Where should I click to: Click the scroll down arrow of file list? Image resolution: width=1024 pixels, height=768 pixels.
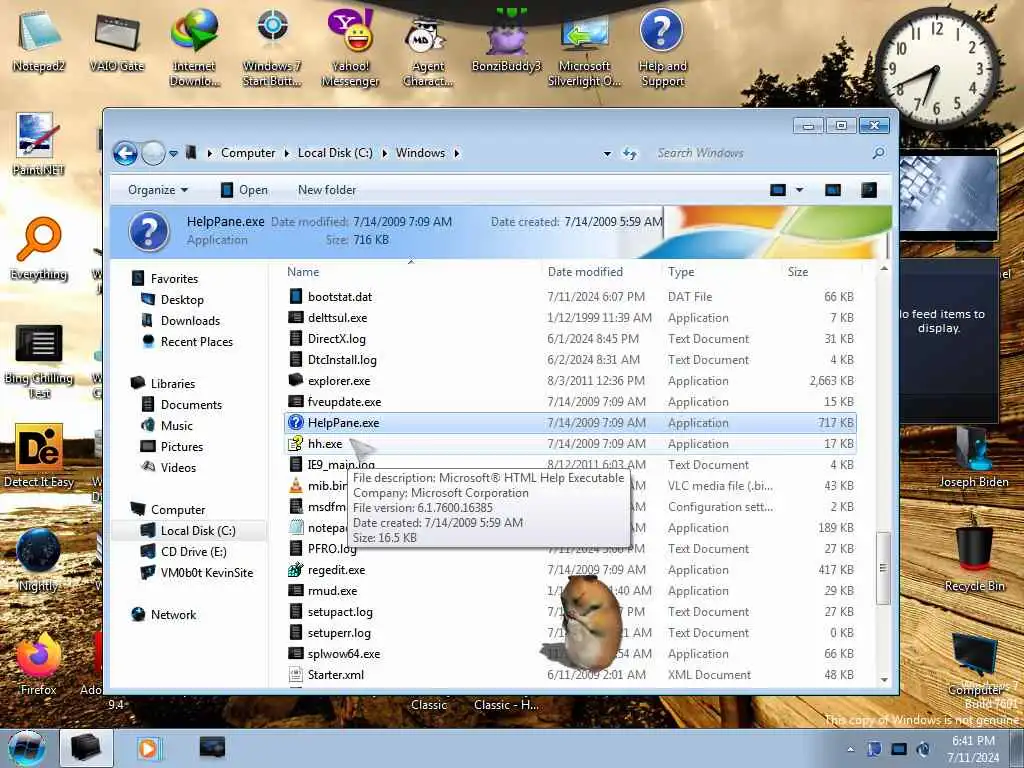tap(884, 679)
